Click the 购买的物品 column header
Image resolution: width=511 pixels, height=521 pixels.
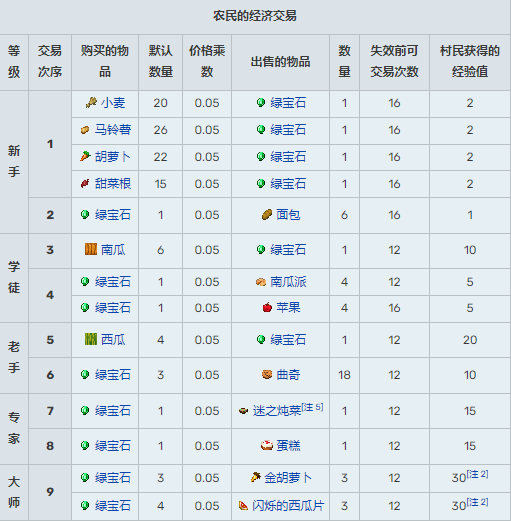click(105, 61)
